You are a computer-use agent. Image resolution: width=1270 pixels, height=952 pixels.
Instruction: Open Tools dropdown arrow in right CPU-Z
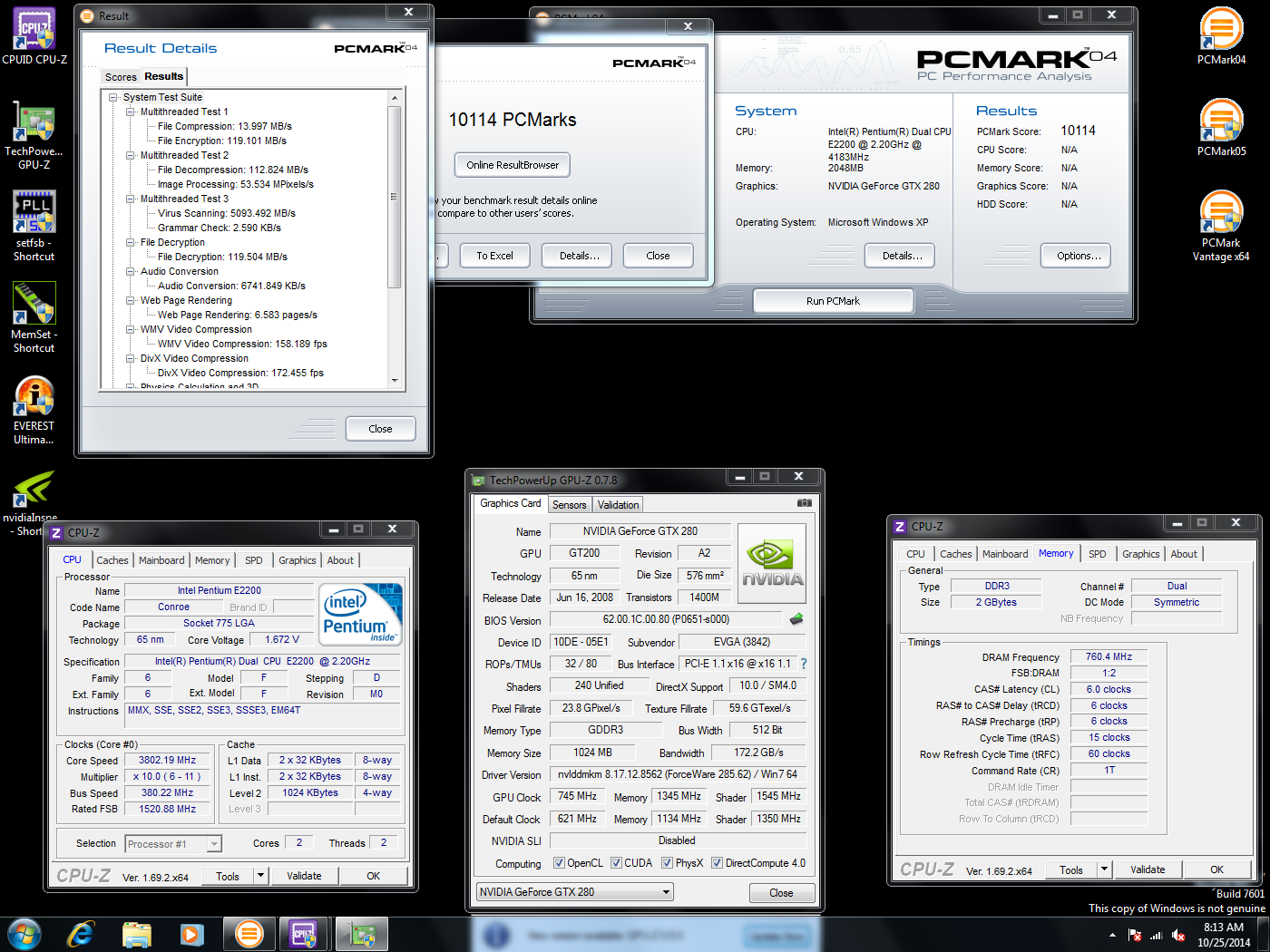tap(1104, 869)
